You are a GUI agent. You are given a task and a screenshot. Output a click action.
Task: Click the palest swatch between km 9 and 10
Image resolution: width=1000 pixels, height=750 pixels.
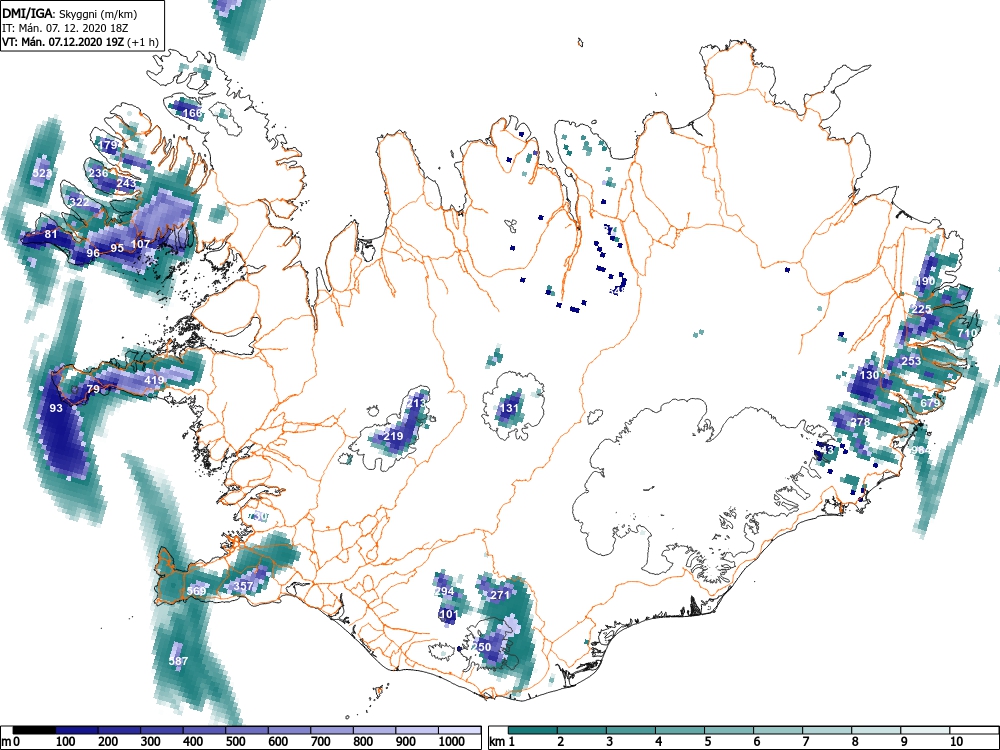[925, 730]
